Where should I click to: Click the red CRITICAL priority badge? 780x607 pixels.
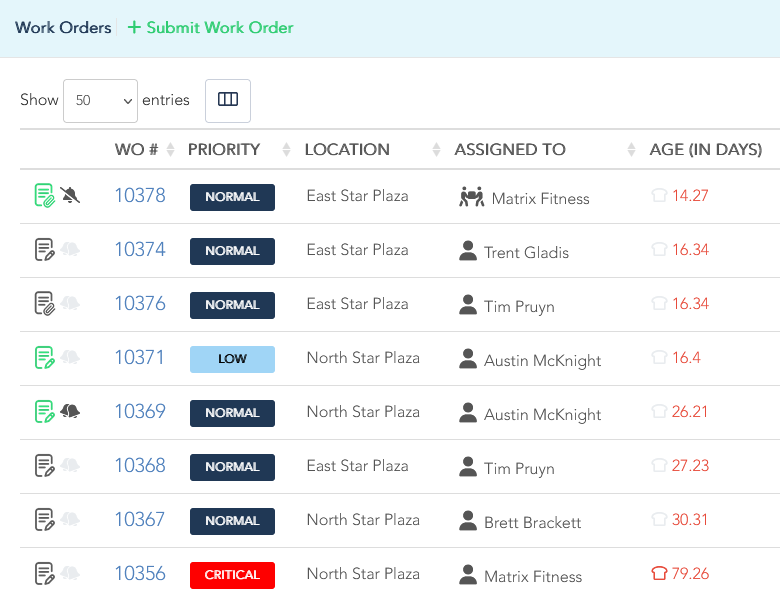point(232,575)
